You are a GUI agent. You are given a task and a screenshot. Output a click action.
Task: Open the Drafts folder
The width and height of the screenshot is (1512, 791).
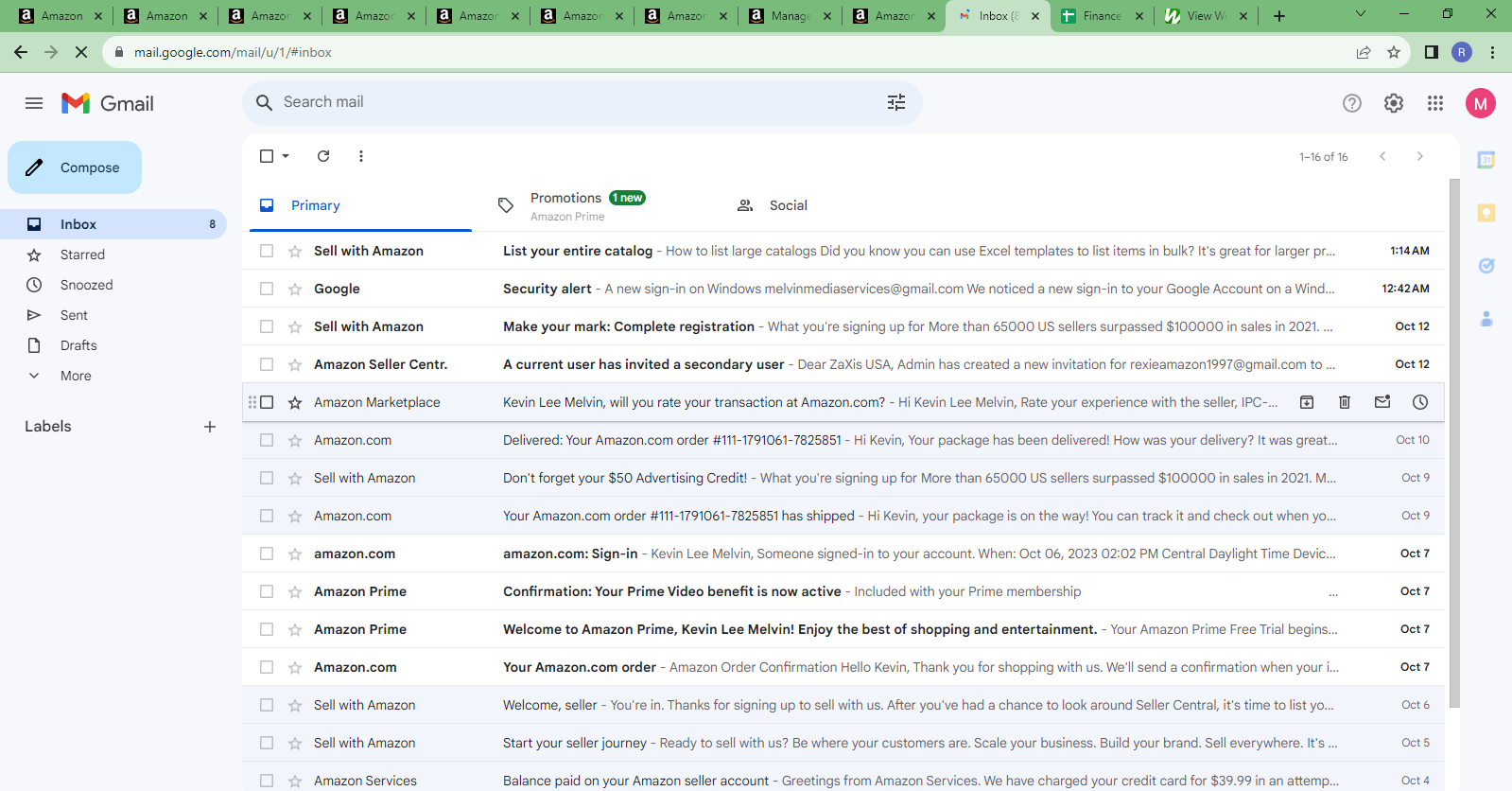coord(113,345)
